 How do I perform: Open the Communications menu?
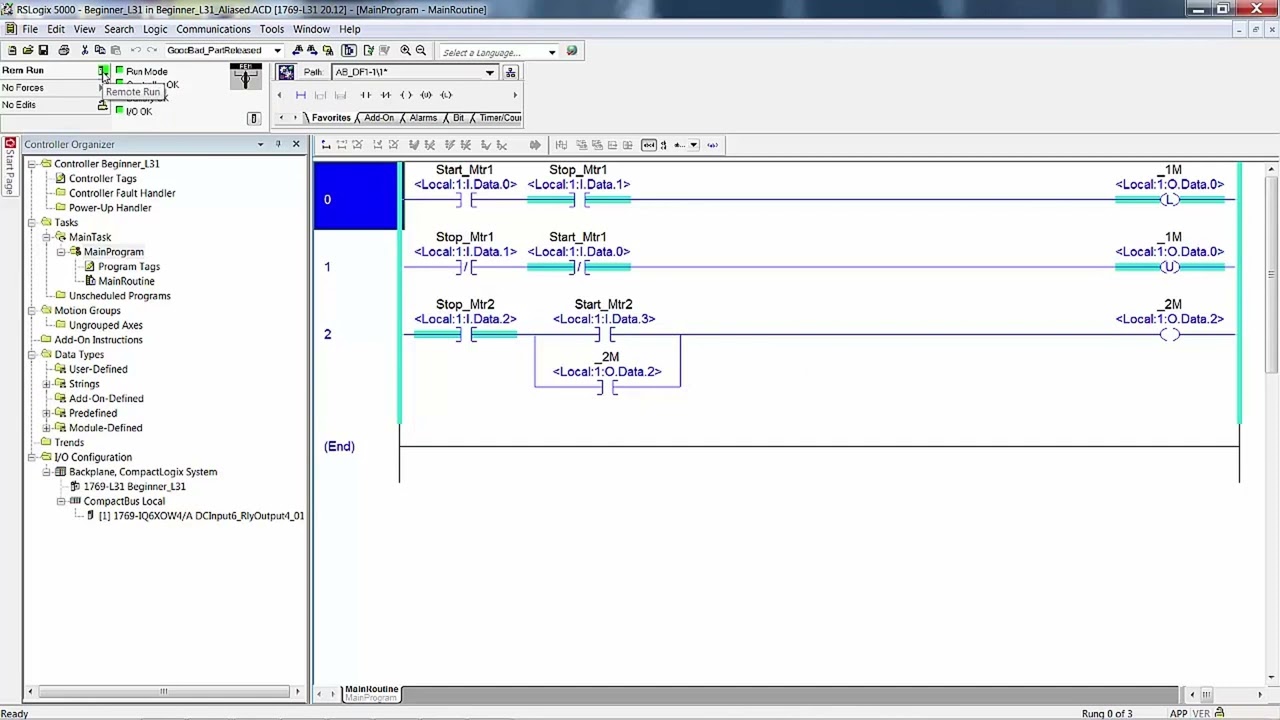[x=213, y=29]
